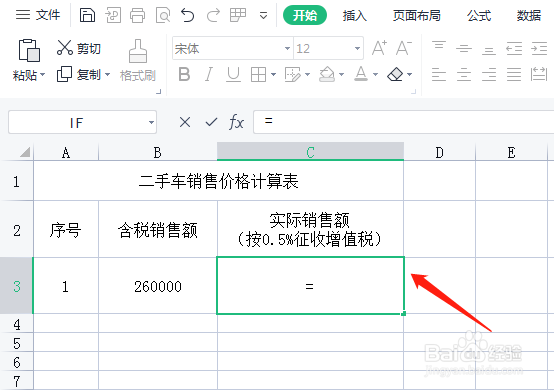This screenshot has height=390, width=554.
Task: Select cell B3 containing 260000
Action: tap(158, 286)
